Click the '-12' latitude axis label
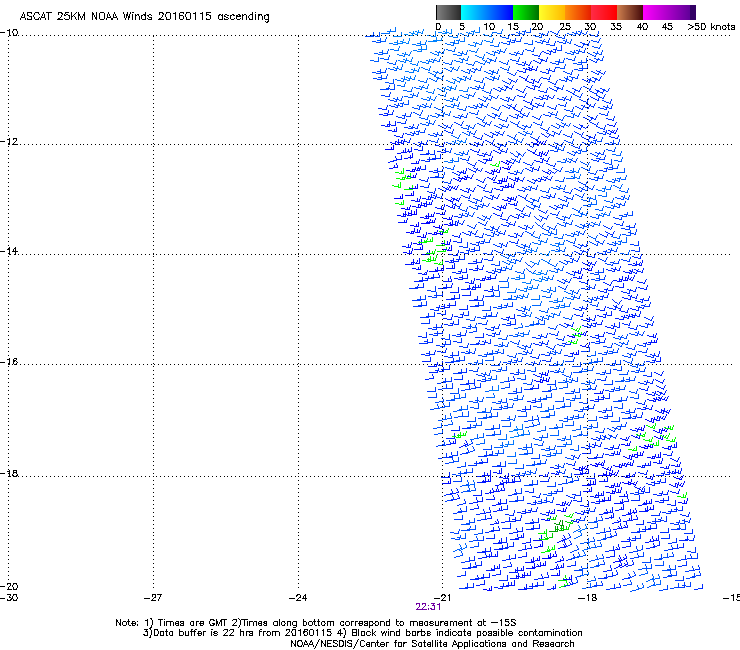740x650 pixels. (9, 142)
